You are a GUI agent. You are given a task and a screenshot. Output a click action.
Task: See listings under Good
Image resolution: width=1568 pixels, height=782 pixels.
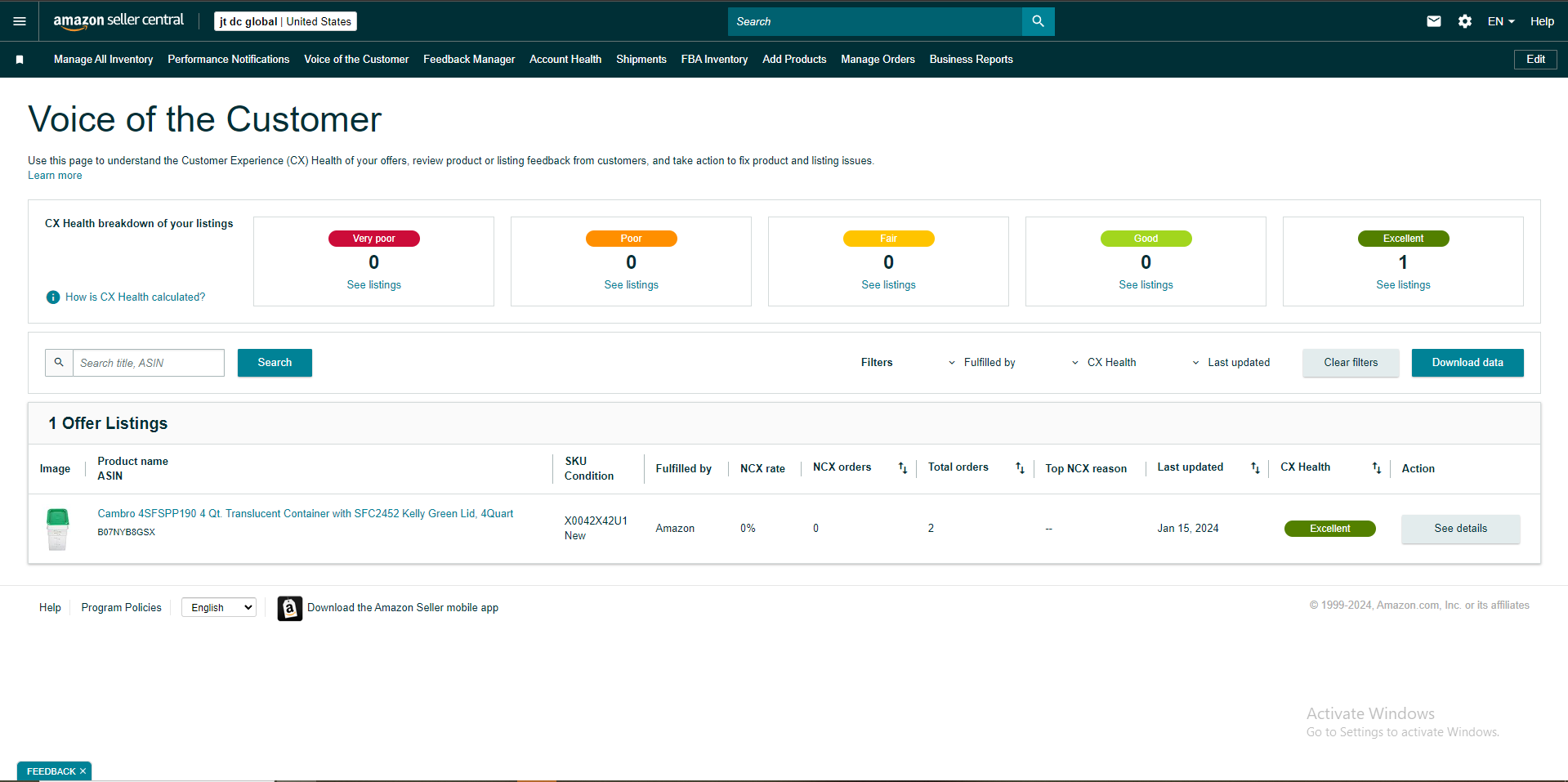coord(1146,285)
